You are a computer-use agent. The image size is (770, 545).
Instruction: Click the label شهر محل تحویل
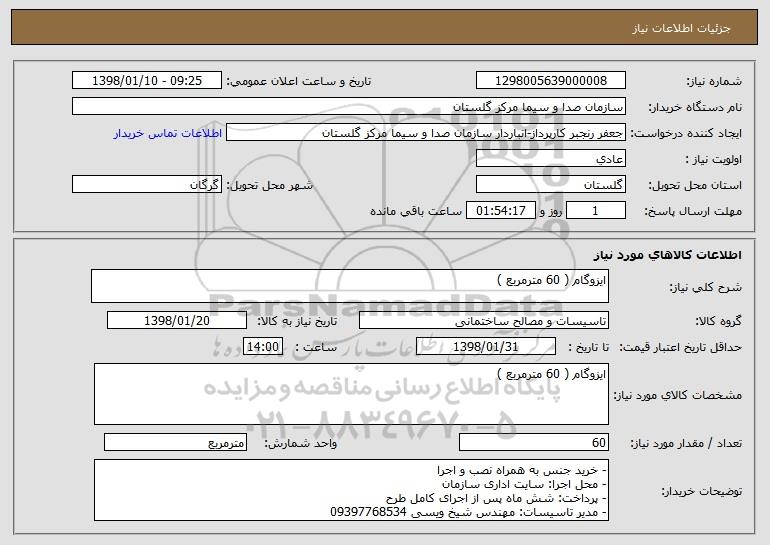pyautogui.click(x=269, y=185)
